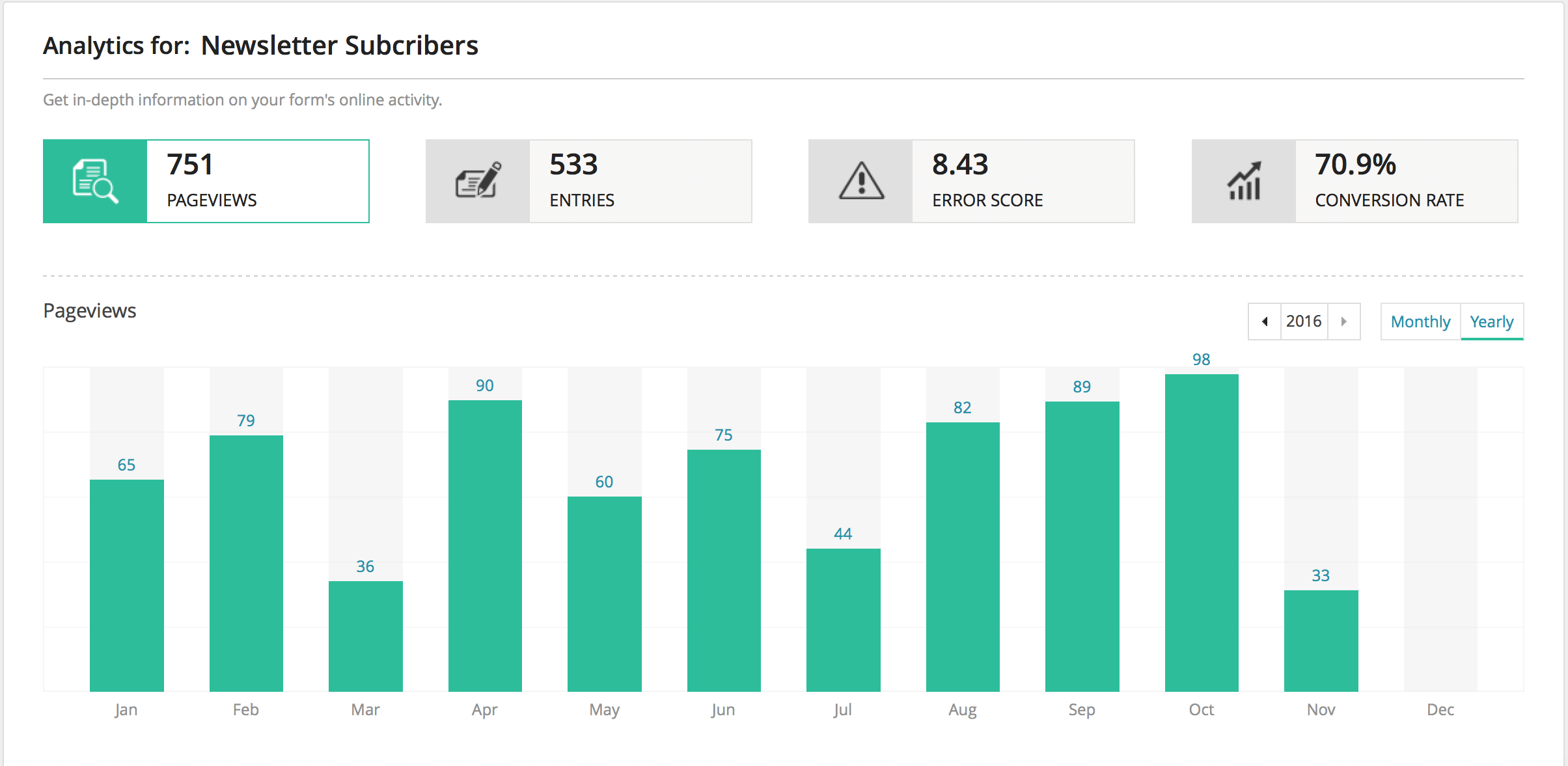Switch to the Monthly view tab
The height and width of the screenshot is (766, 1568).
1420,321
